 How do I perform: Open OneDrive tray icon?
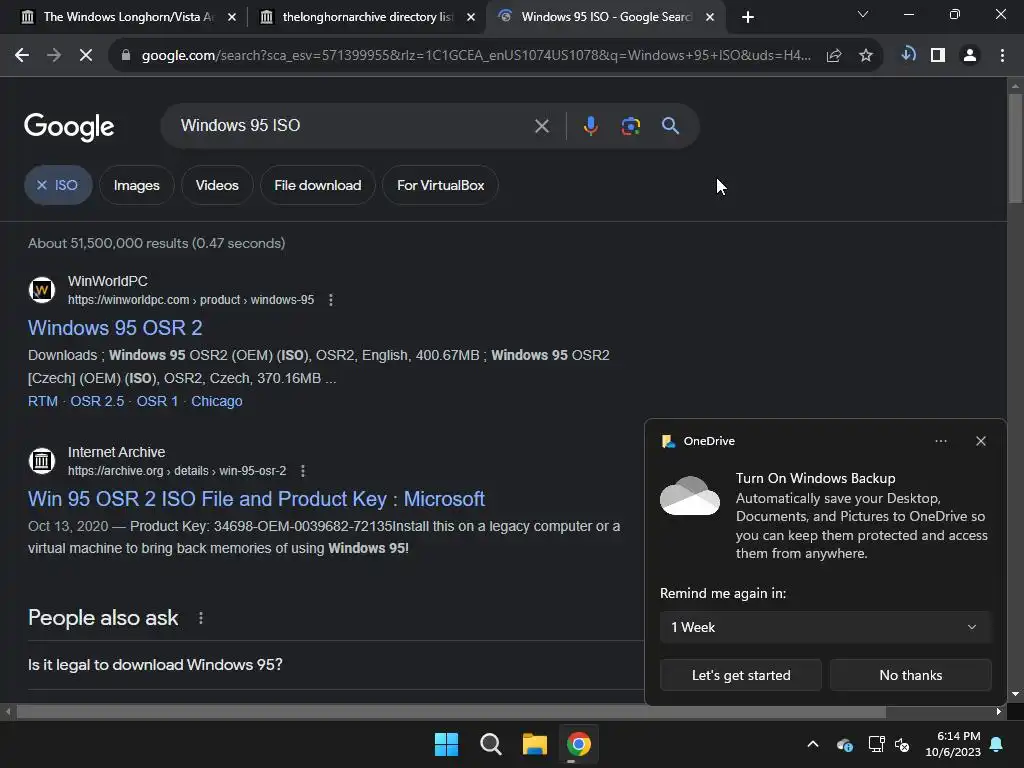point(844,744)
